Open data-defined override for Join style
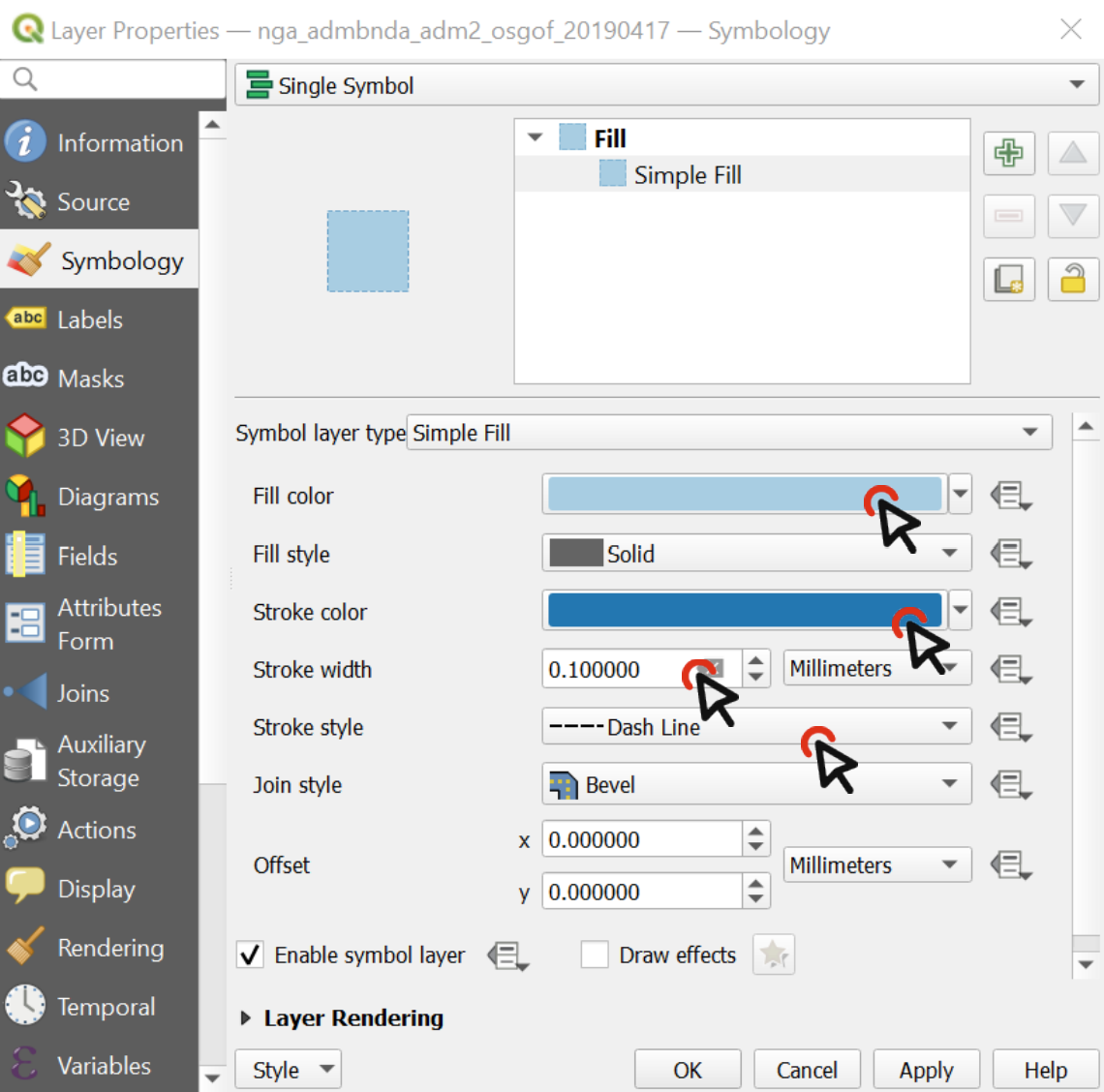This screenshot has width=1104, height=1092. [1010, 784]
